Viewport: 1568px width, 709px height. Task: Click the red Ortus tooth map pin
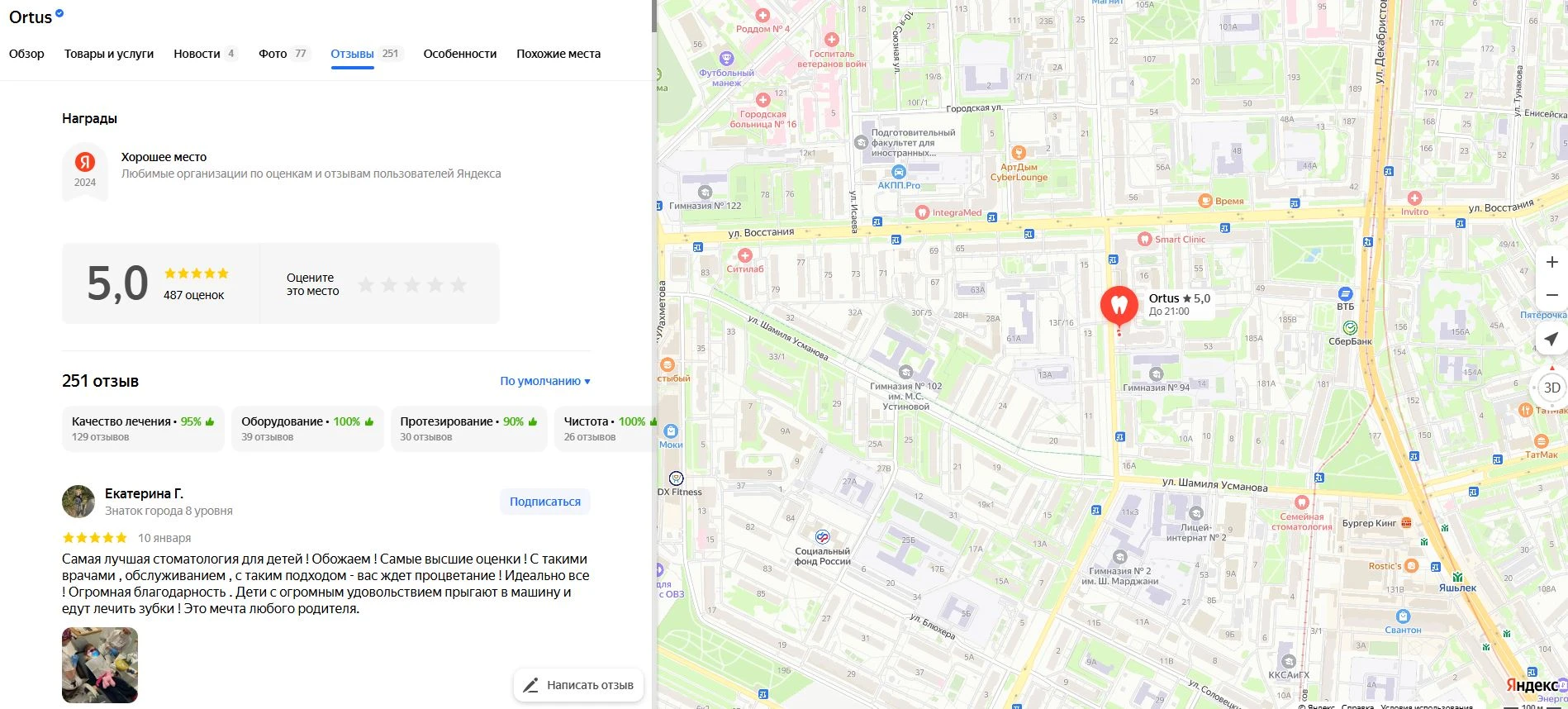coord(1119,306)
